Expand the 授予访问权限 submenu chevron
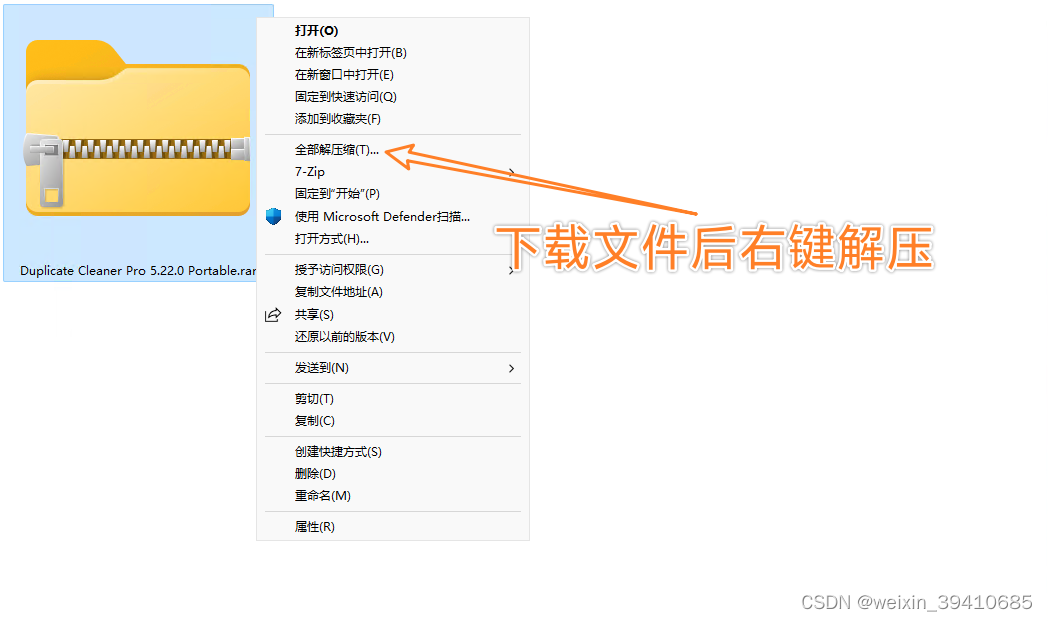Image resolution: width=1048 pixels, height=621 pixels. pyautogui.click(x=511, y=271)
